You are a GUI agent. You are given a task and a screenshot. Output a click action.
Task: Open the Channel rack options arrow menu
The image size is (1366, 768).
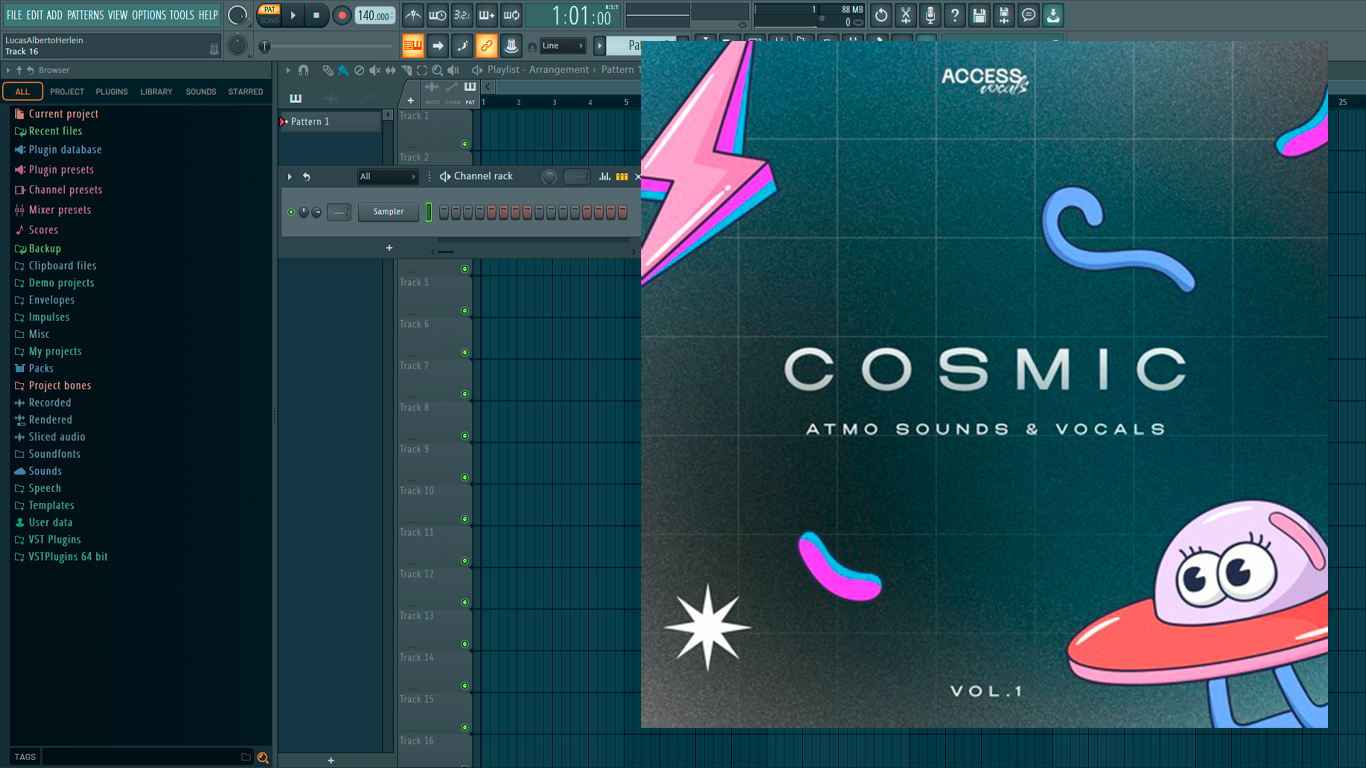290,176
